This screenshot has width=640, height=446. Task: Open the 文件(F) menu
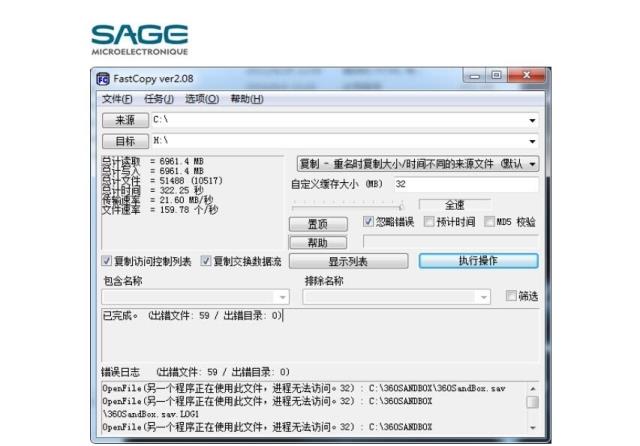(x=117, y=99)
